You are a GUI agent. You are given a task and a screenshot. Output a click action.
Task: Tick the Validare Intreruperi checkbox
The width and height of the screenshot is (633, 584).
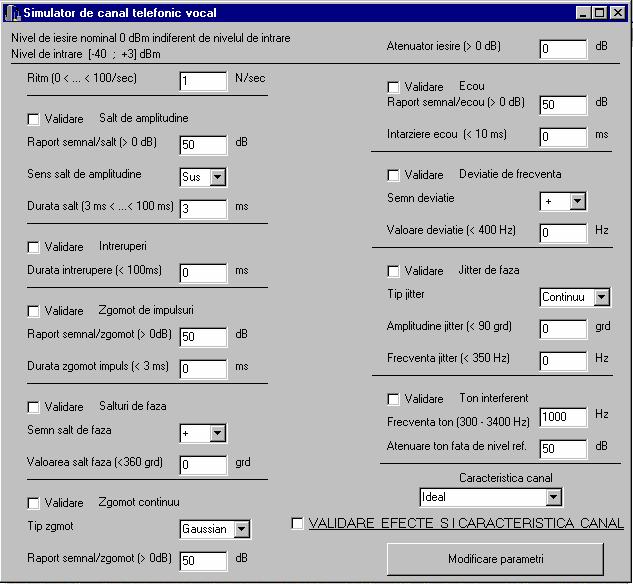[34, 247]
